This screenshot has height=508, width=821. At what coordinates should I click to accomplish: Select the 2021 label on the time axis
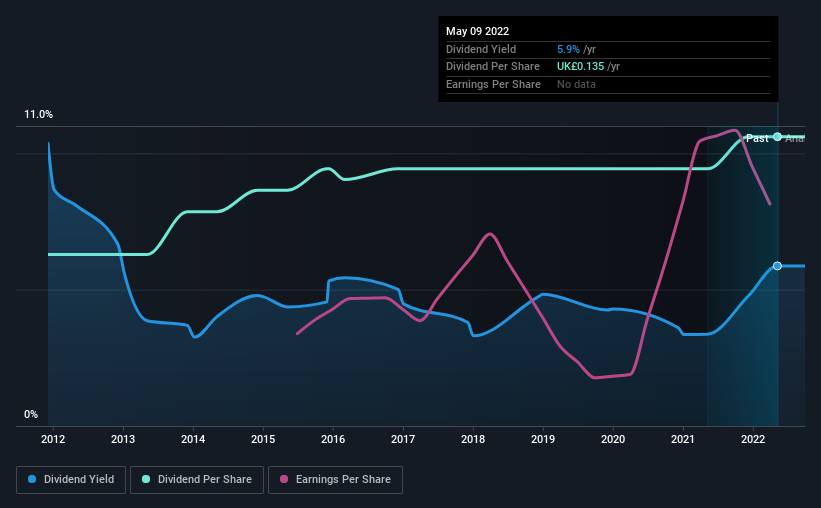[683, 439]
